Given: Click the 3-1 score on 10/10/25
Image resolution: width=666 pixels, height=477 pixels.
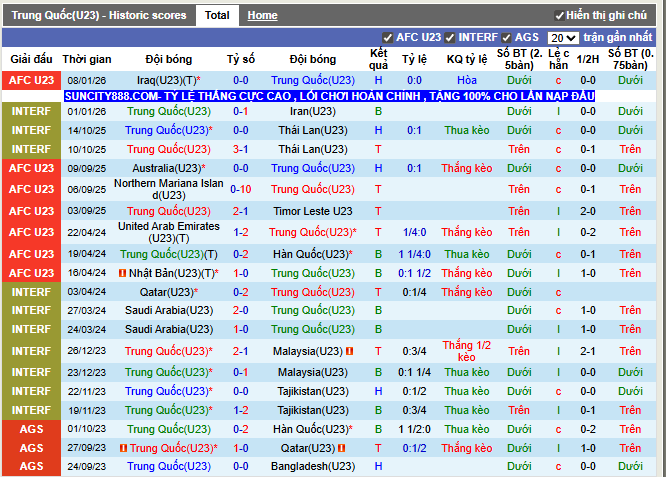Looking at the screenshot, I should pyautogui.click(x=240, y=149).
